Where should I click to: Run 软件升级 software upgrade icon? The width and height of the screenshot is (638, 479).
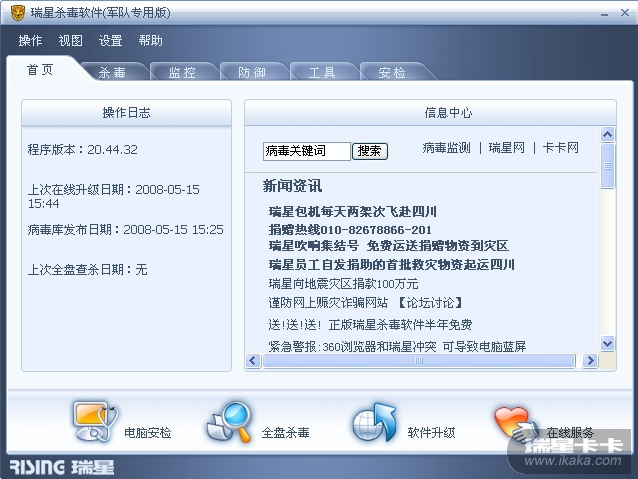click(374, 422)
